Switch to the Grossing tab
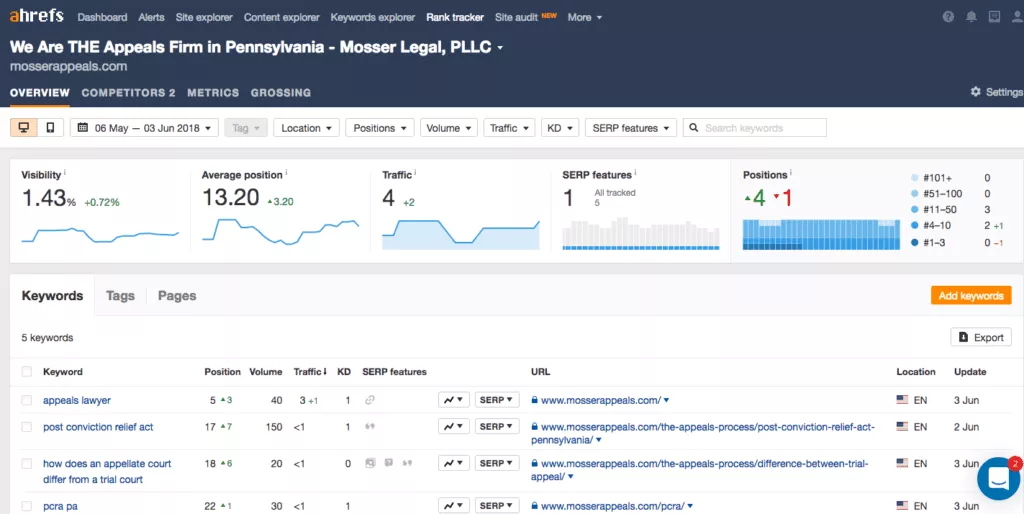Screen dimensions: 1024x514 [x=281, y=93]
